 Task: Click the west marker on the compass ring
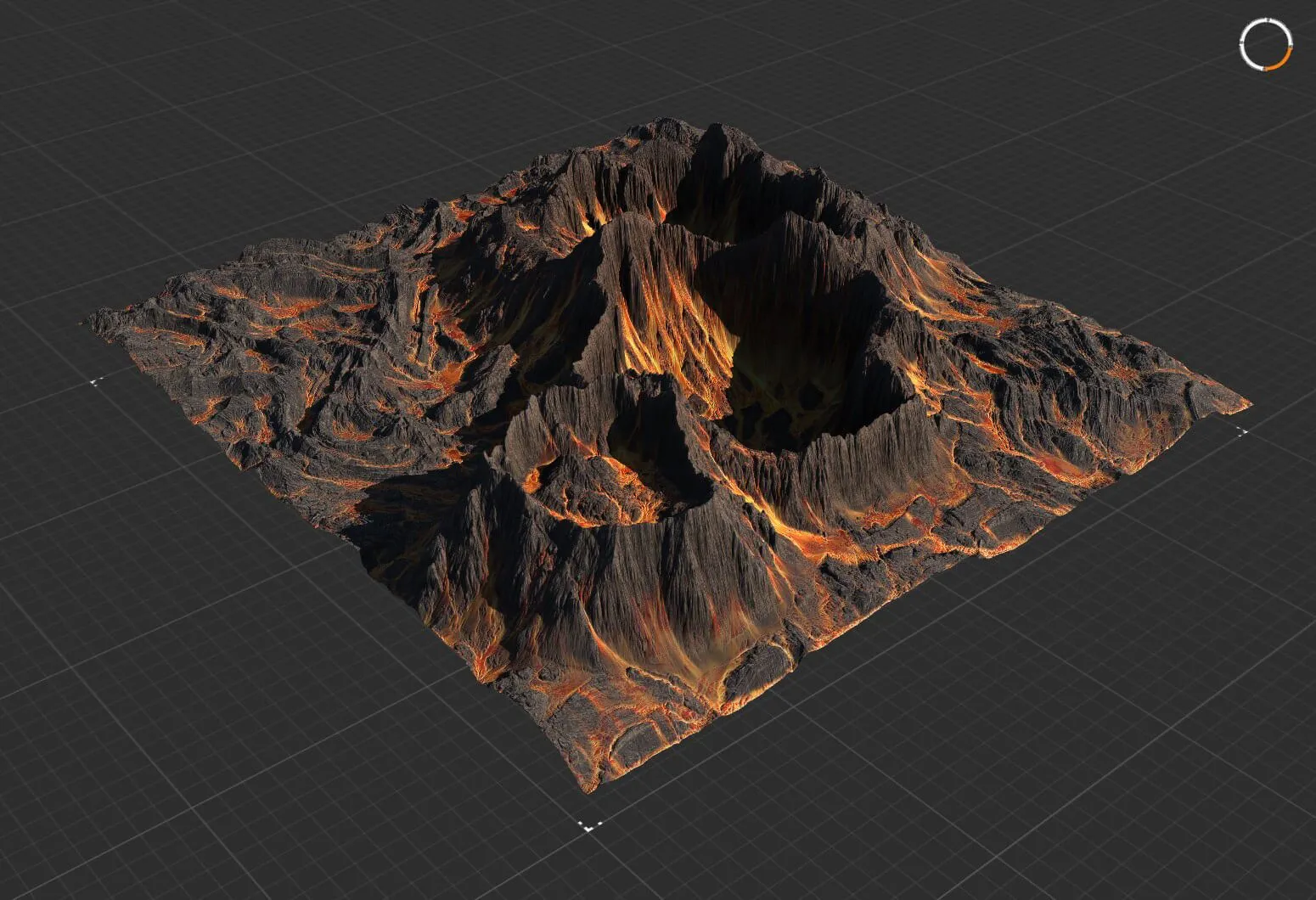coord(1240,42)
